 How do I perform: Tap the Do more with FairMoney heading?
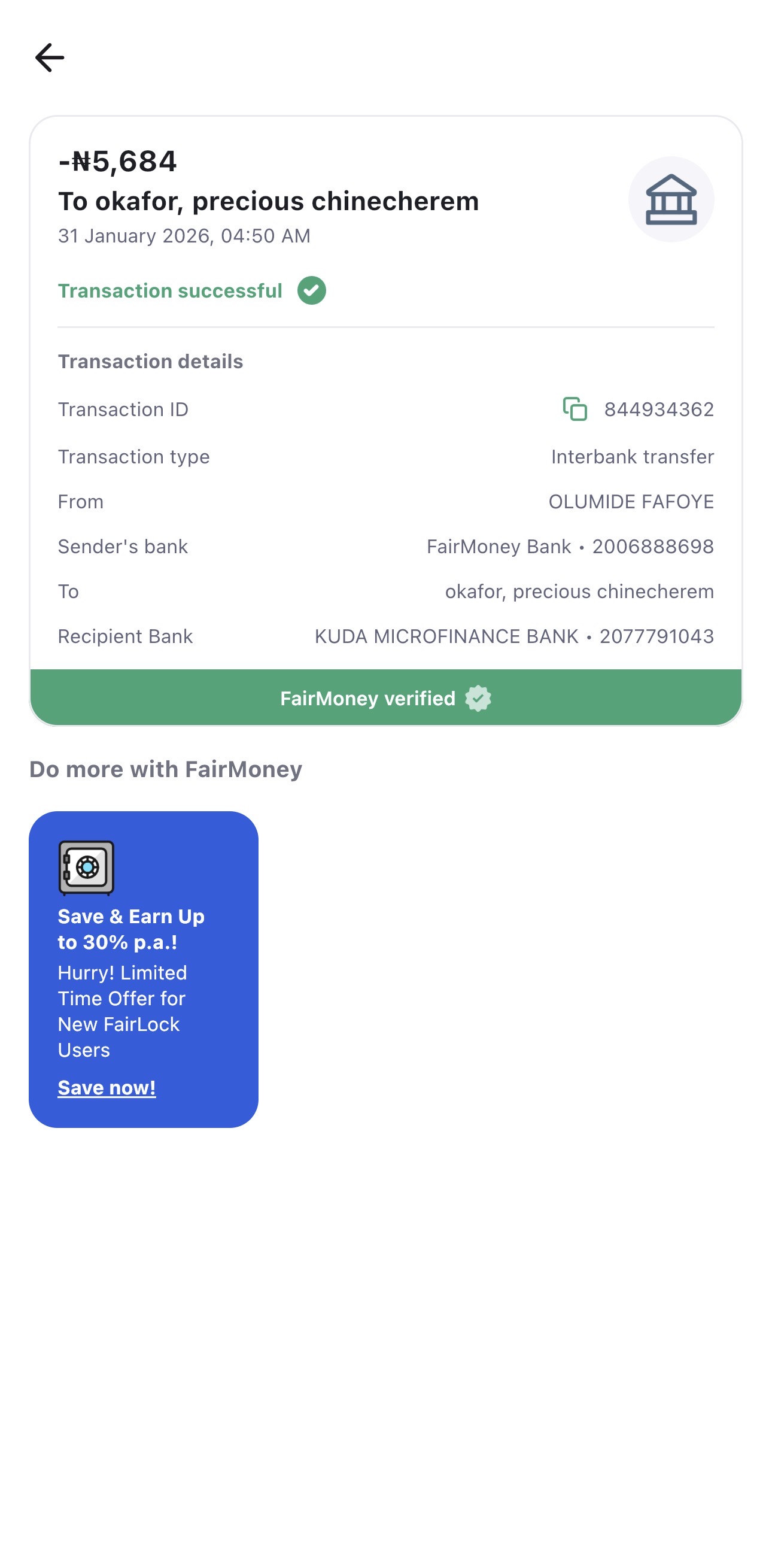166,769
